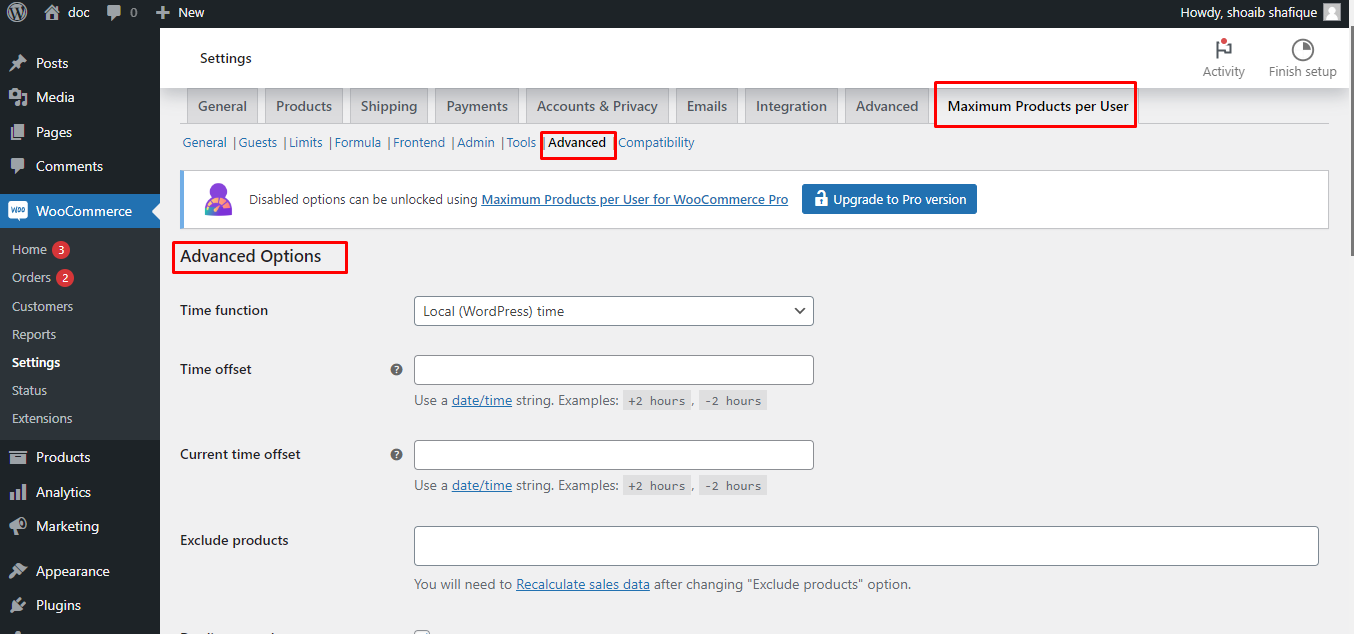This screenshot has height=634, width=1354.
Task: Click the Plugins plug icon
Action: point(18,605)
